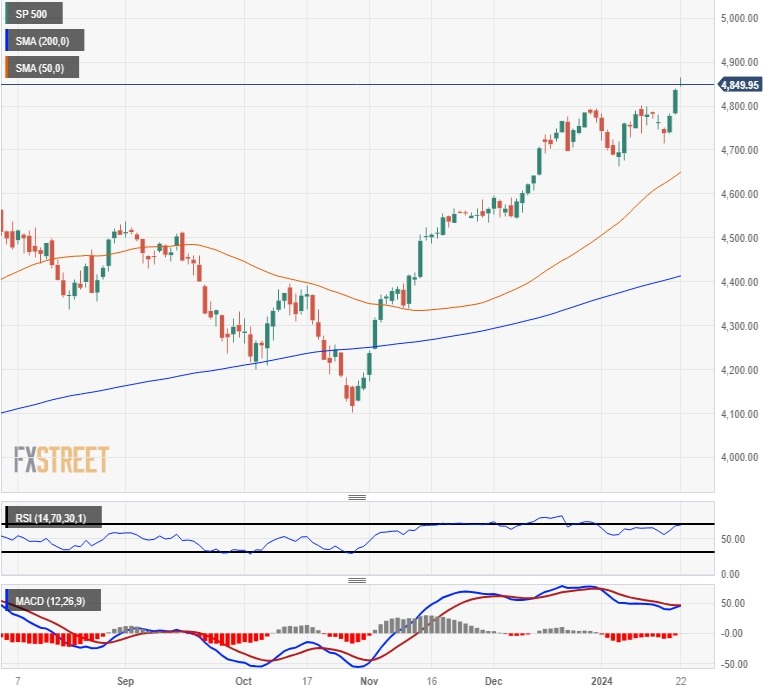Click the blue color bar beside SMA 200
This screenshot has width=764, height=689.
tap(6, 41)
